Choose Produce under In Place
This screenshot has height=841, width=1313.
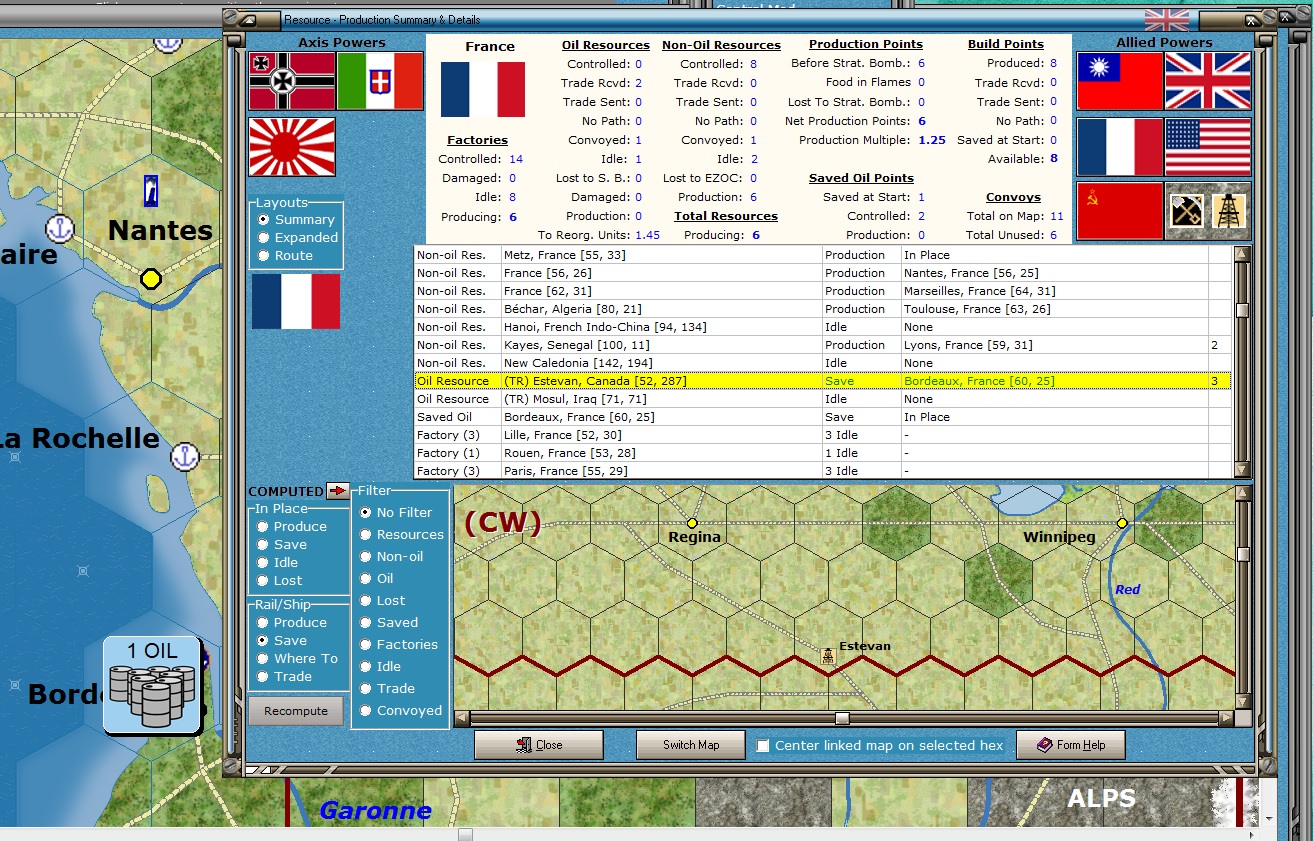263,526
